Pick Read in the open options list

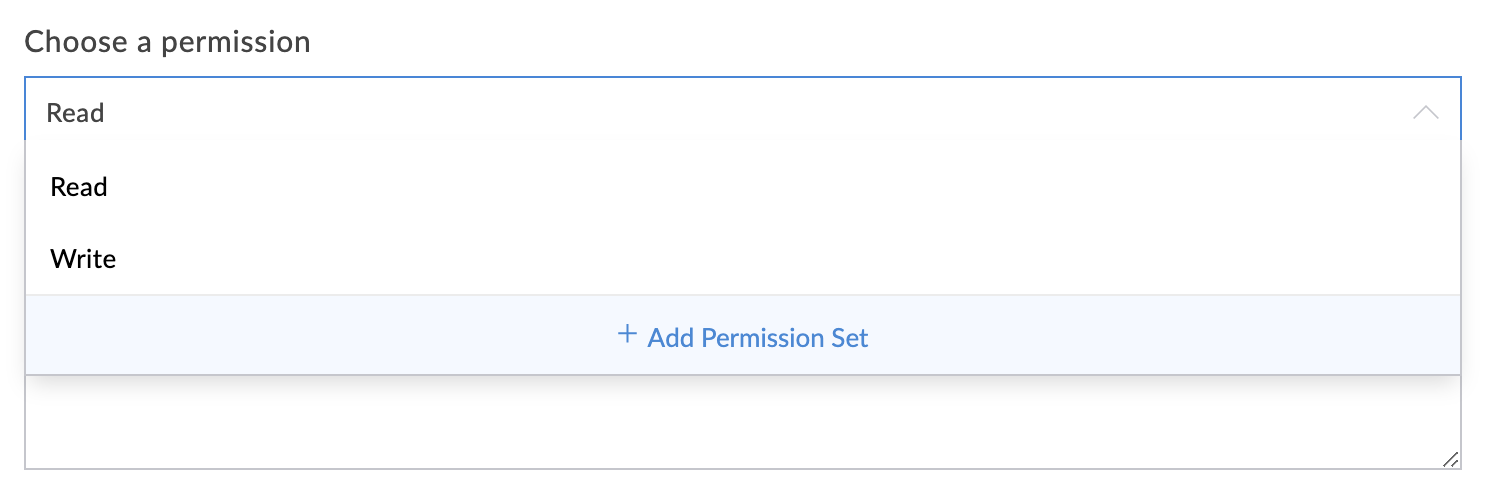(79, 187)
